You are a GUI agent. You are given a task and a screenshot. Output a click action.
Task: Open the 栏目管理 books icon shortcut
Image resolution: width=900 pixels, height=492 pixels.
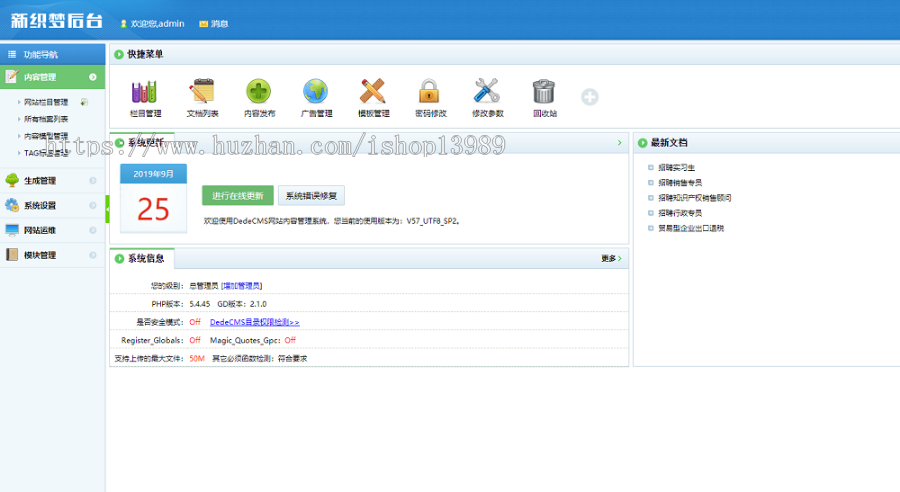145,92
